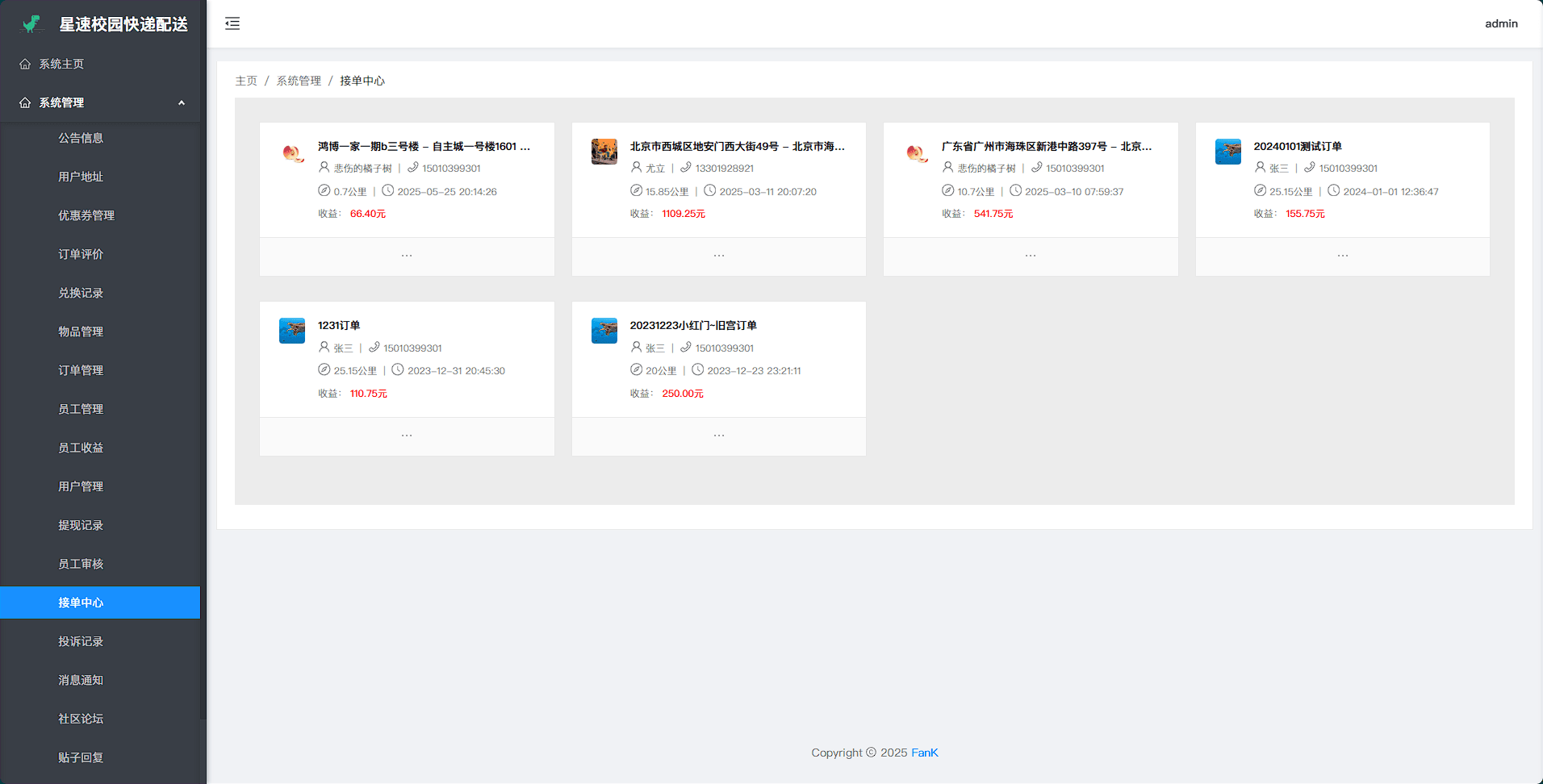The image size is (1543, 784).
Task: Click the green dinosaur logo icon
Action: point(31,24)
